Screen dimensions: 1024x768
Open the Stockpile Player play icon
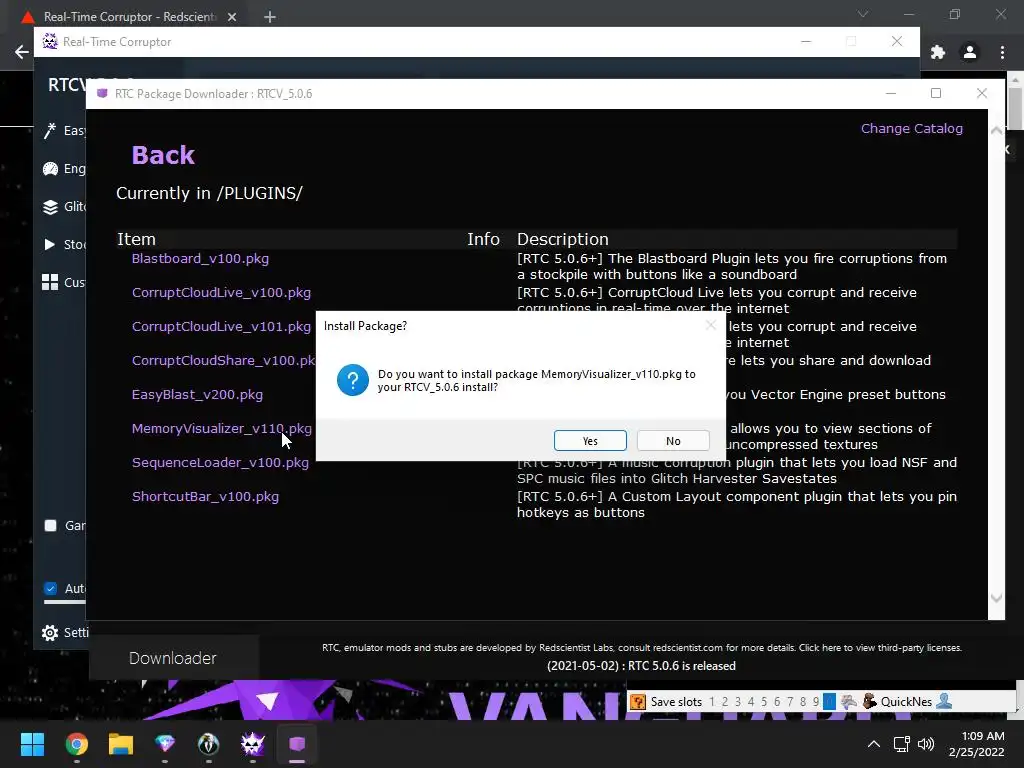pyautogui.click(x=50, y=244)
